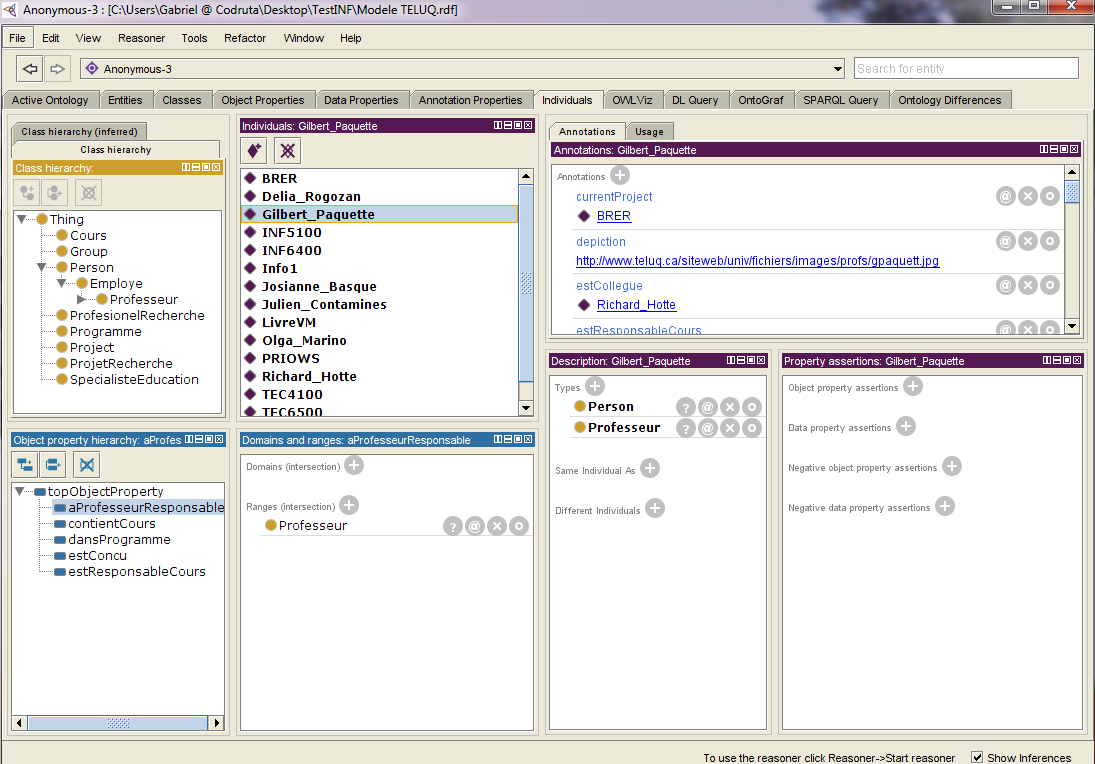Click the back navigation arrow
The height and width of the screenshot is (764, 1095).
point(30,68)
